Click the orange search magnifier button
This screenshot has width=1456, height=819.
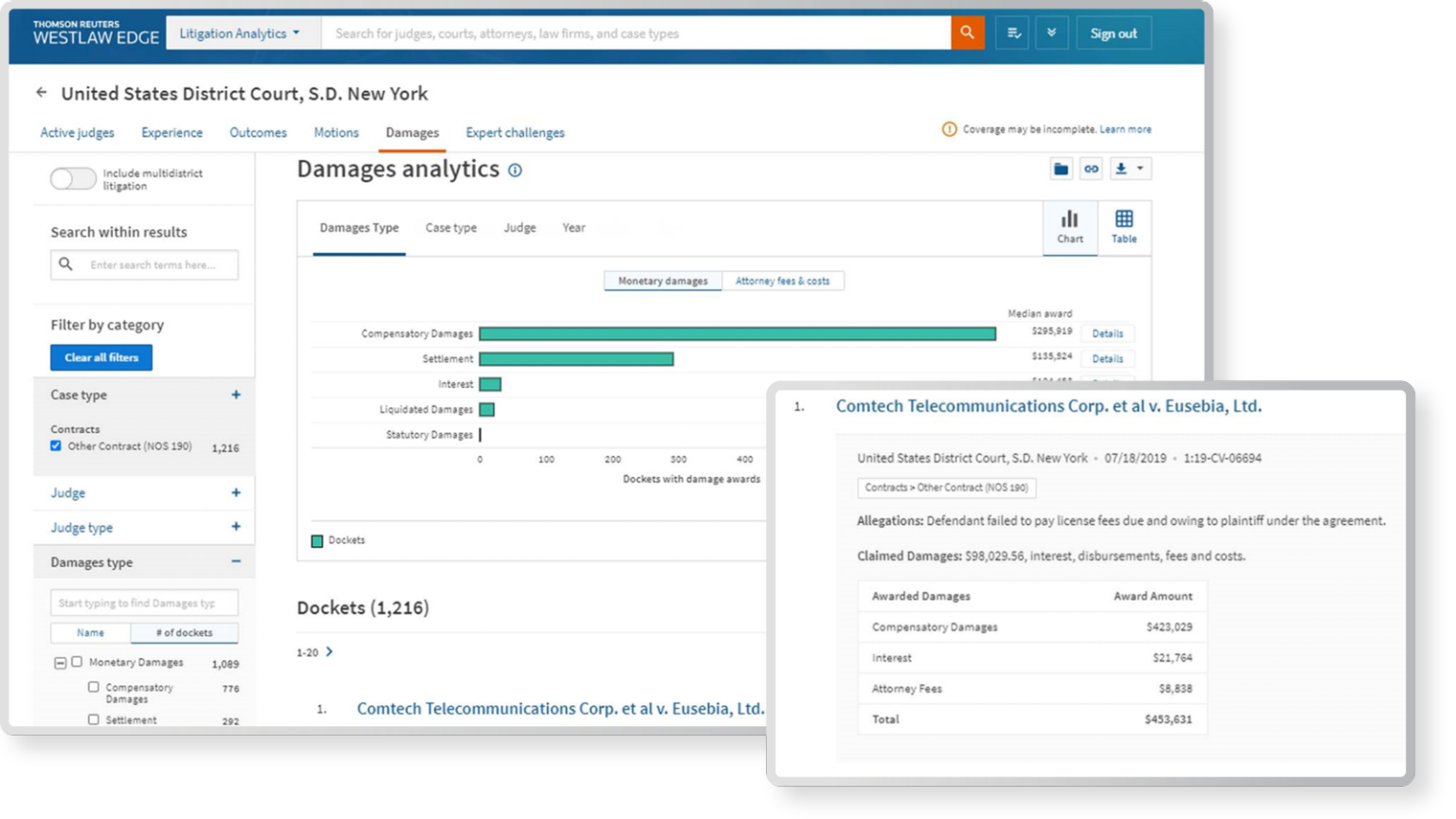coord(967,33)
